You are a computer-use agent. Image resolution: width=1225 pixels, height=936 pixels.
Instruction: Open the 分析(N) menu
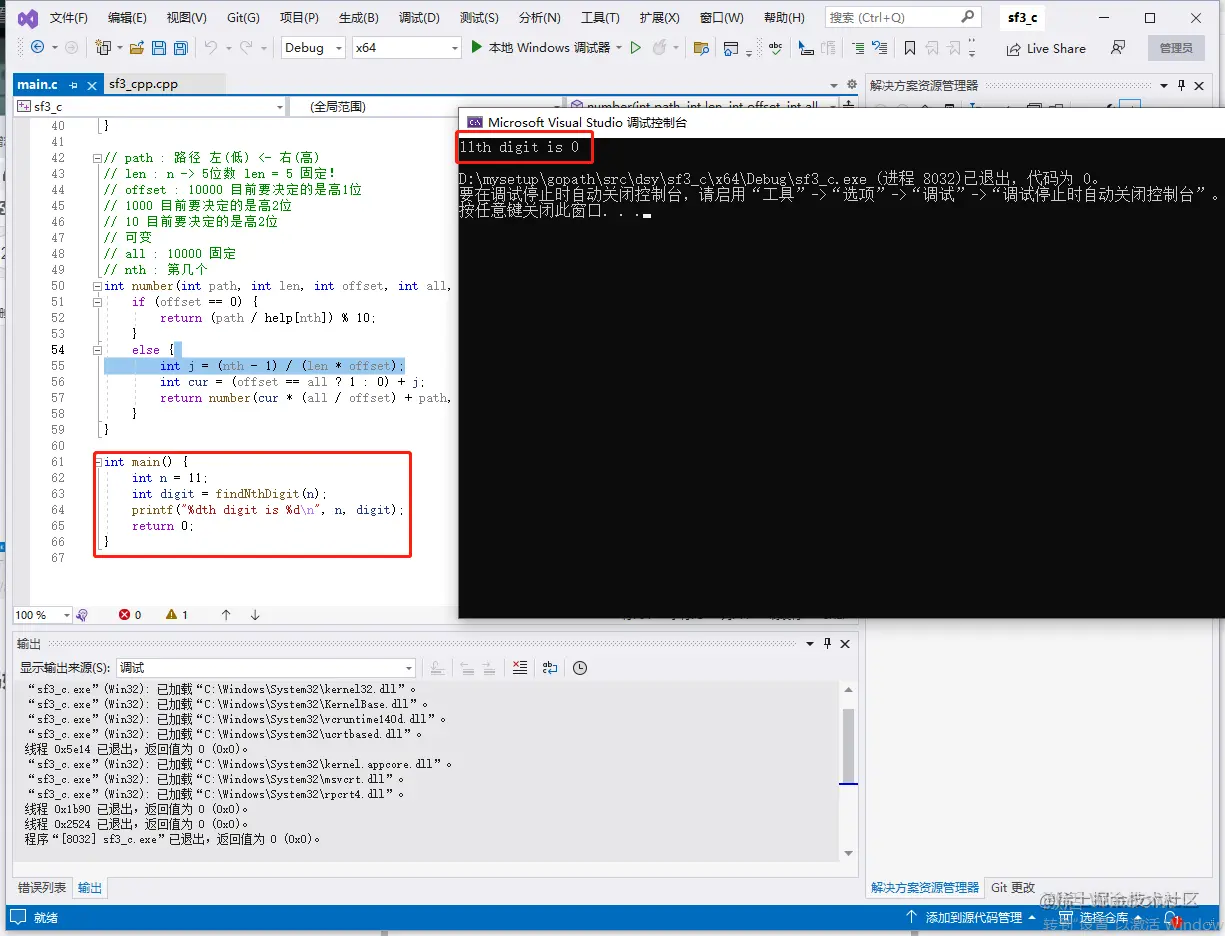(x=540, y=18)
